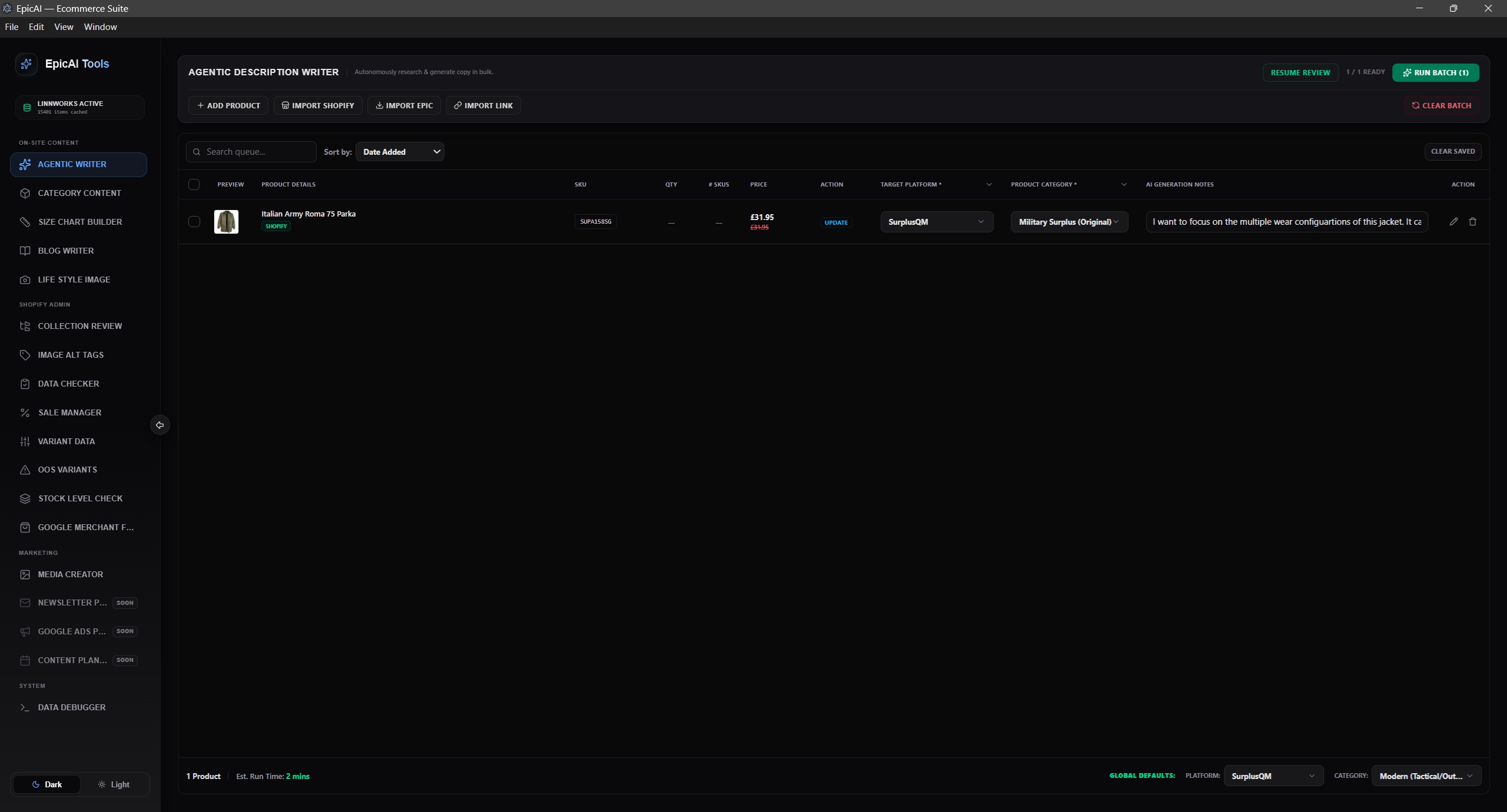Open the Variant Data page

pos(78,441)
